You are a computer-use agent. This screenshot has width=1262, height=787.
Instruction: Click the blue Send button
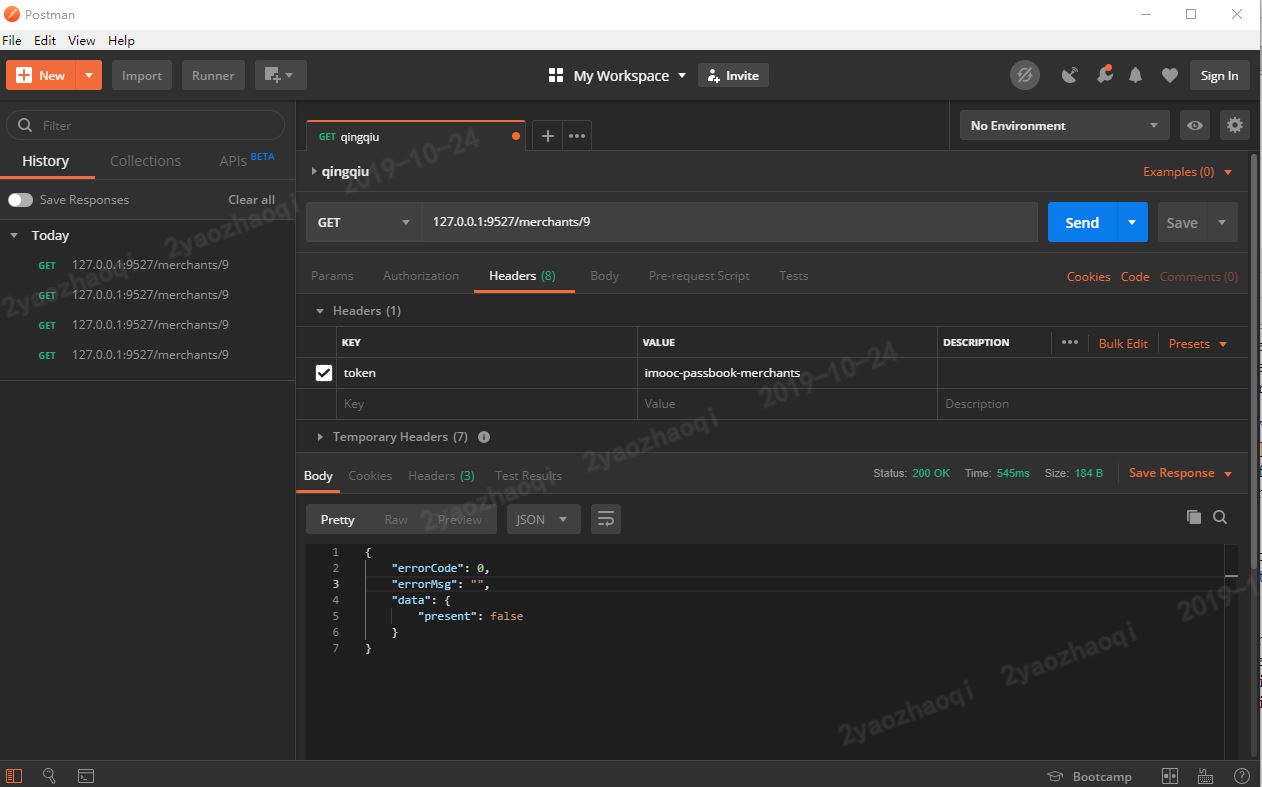click(1082, 222)
